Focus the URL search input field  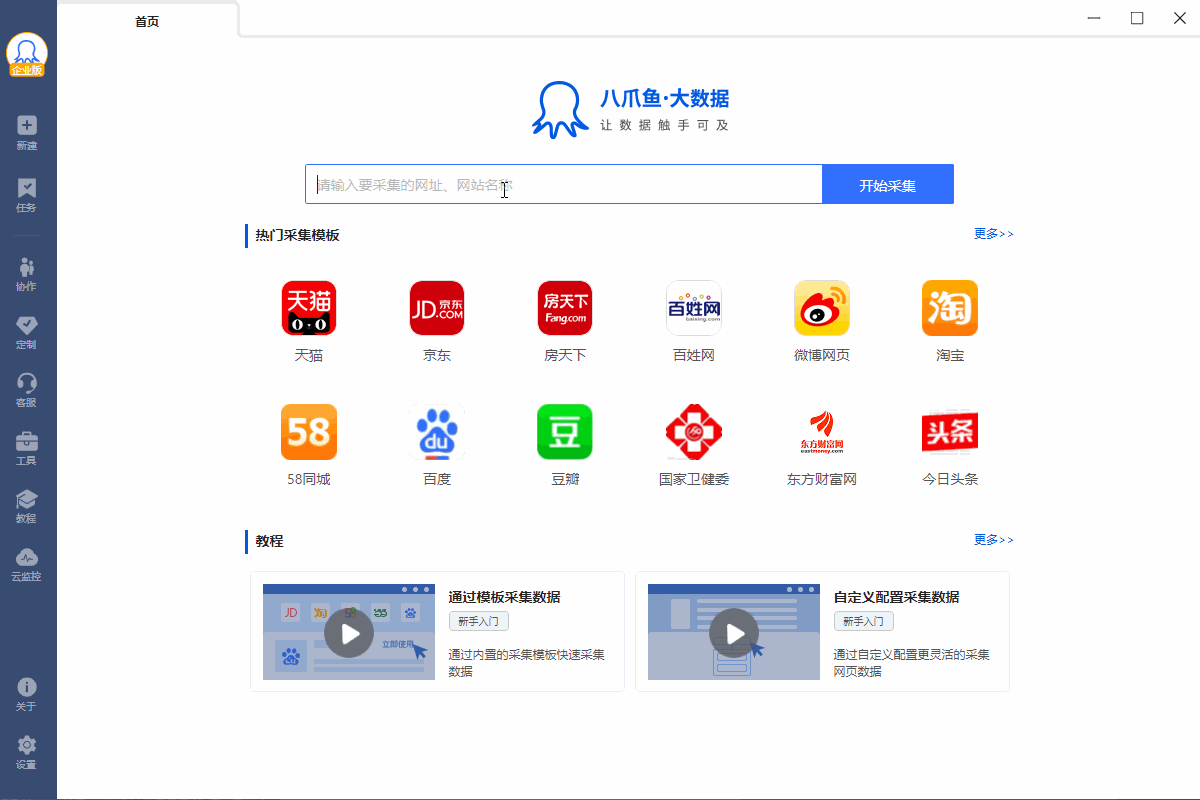tap(564, 185)
